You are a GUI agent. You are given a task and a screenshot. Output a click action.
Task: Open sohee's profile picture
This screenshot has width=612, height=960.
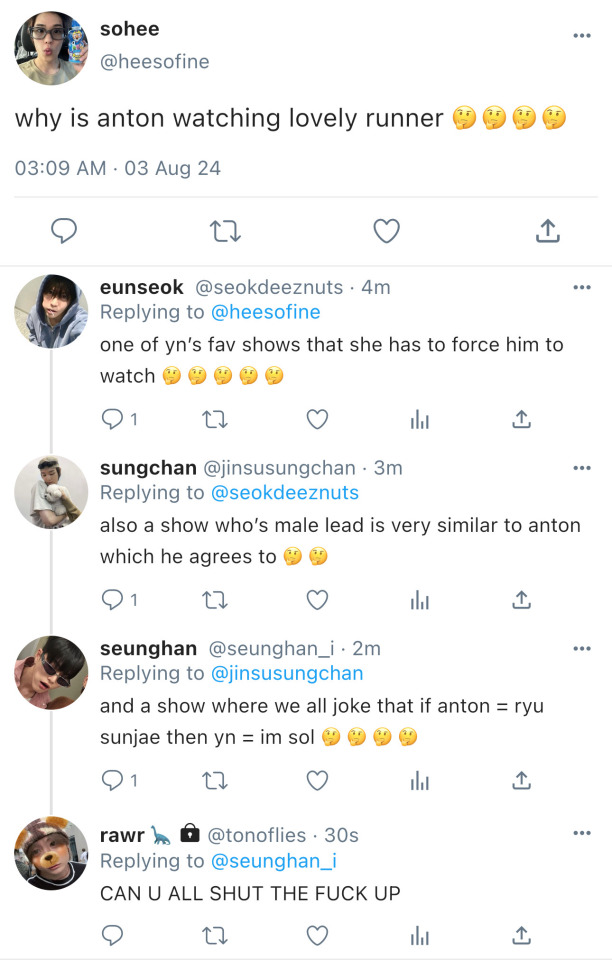[51, 48]
